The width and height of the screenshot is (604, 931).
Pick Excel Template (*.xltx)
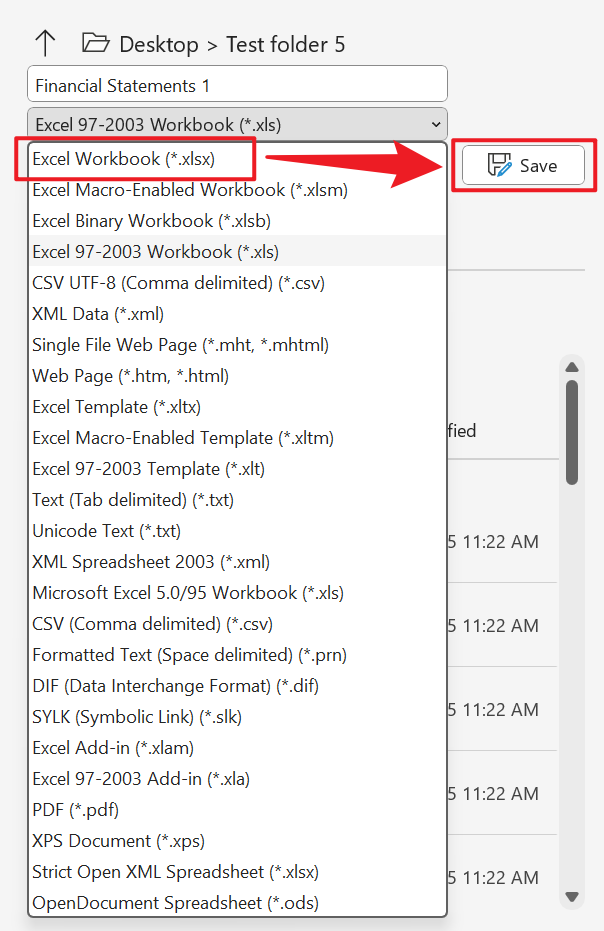tap(237, 407)
